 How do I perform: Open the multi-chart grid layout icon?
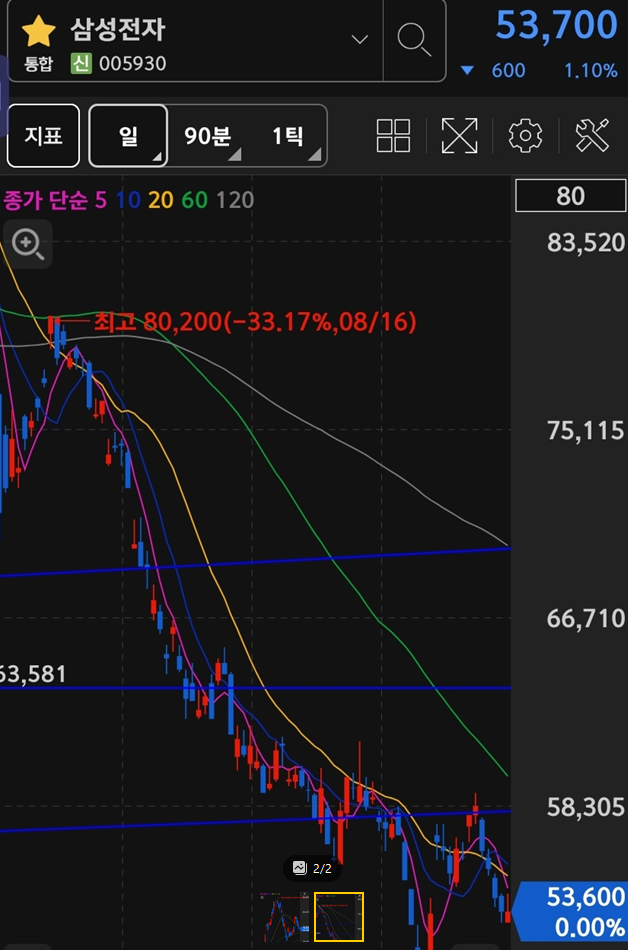pyautogui.click(x=393, y=135)
